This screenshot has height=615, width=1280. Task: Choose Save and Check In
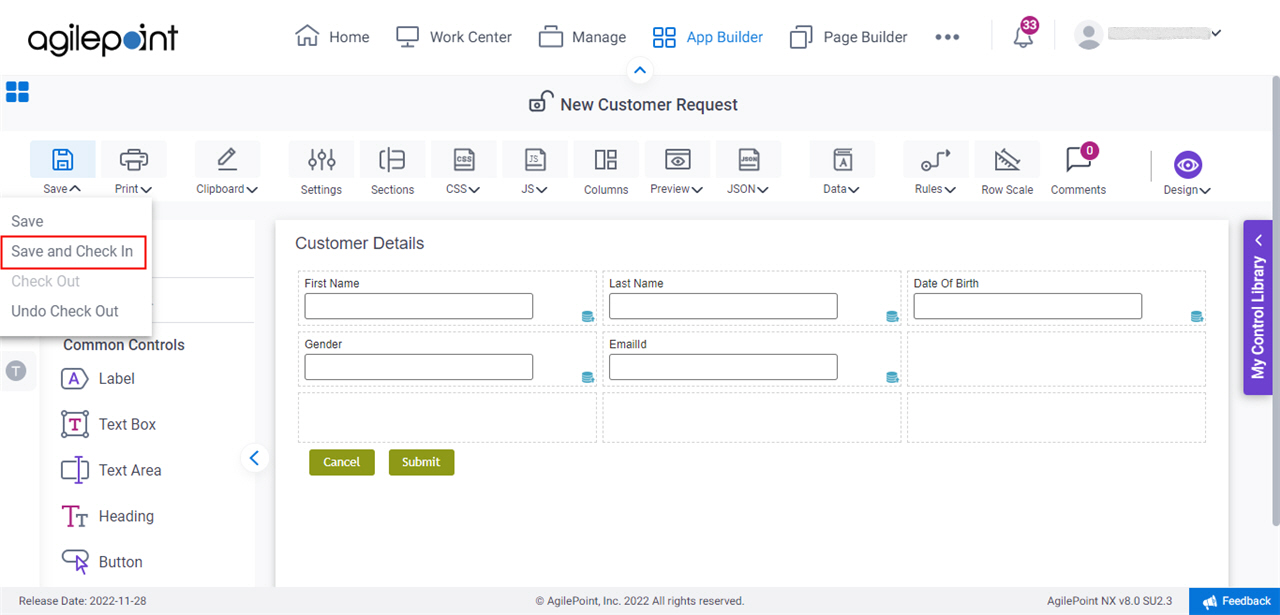[72, 251]
